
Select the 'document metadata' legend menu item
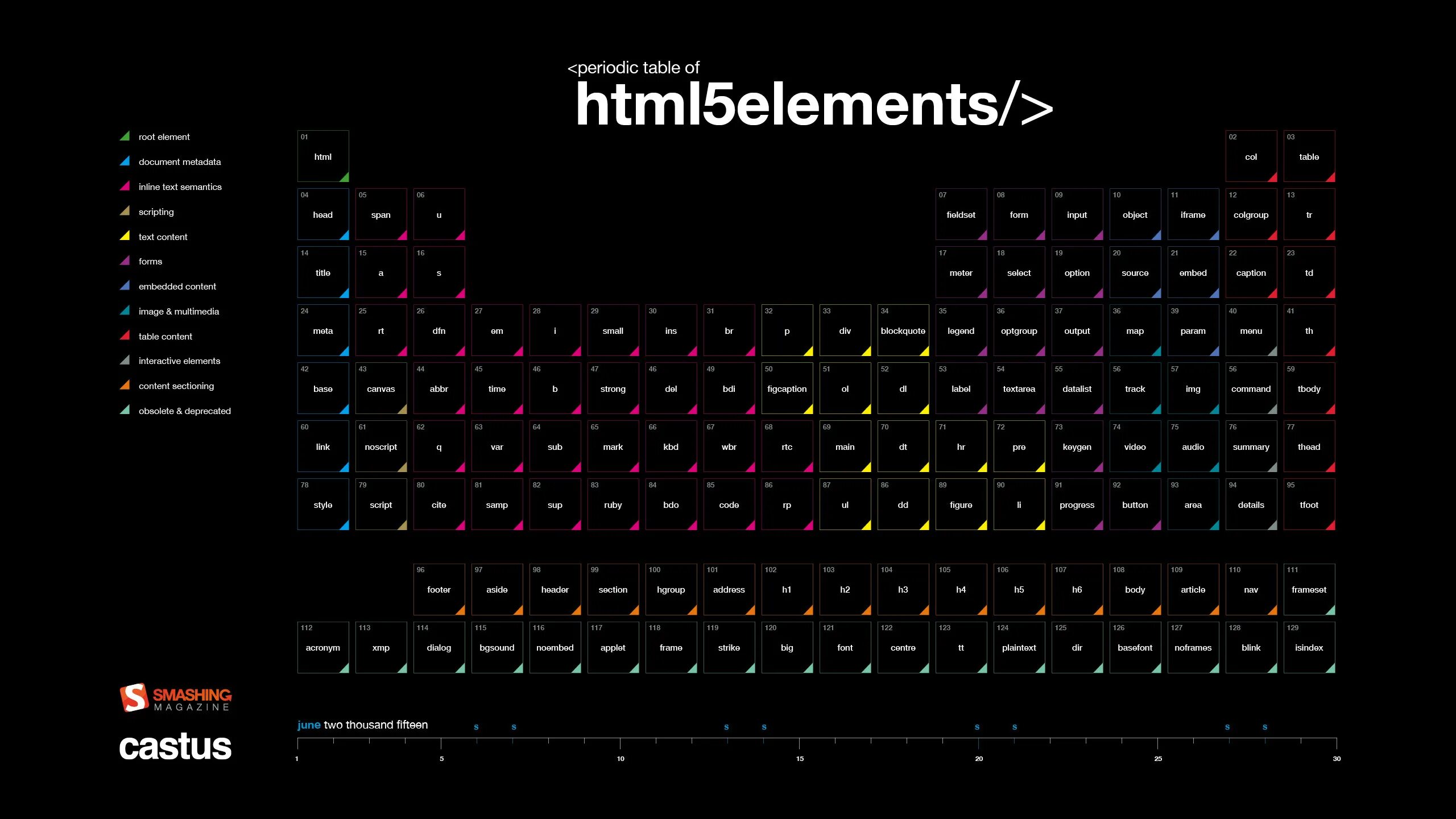tap(178, 161)
